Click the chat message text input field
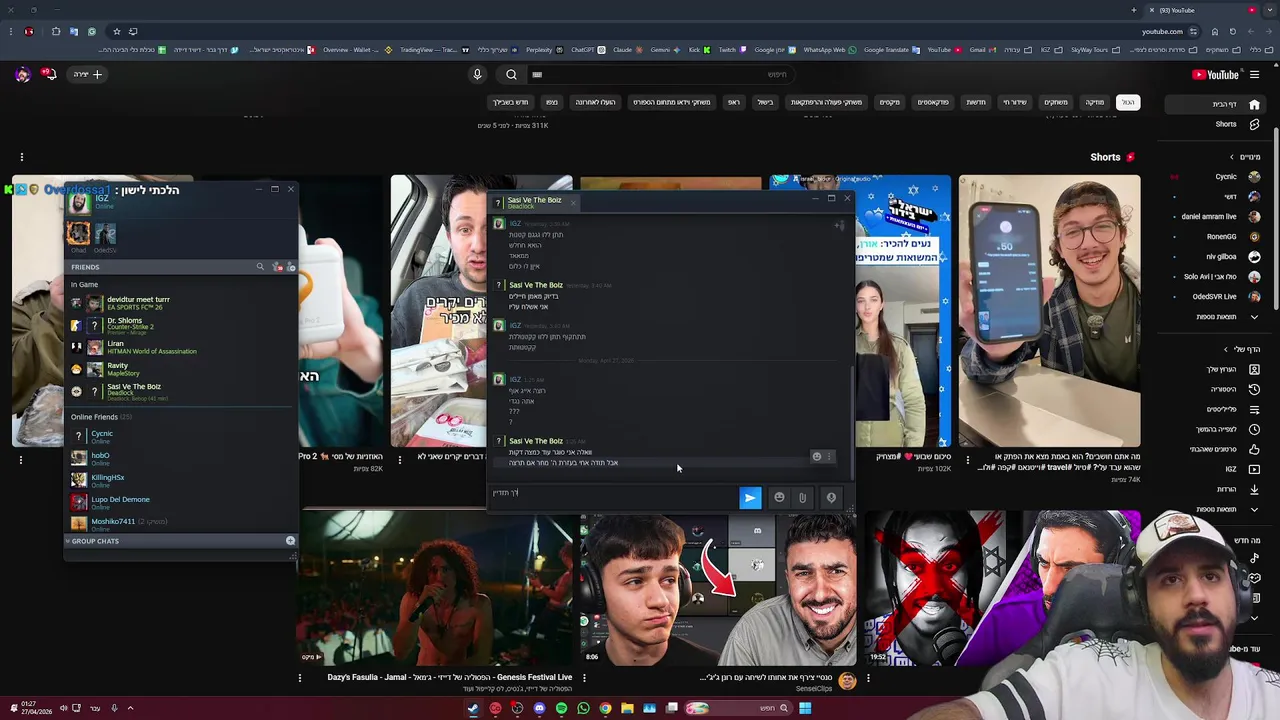This screenshot has height=720, width=1280. [x=613, y=497]
